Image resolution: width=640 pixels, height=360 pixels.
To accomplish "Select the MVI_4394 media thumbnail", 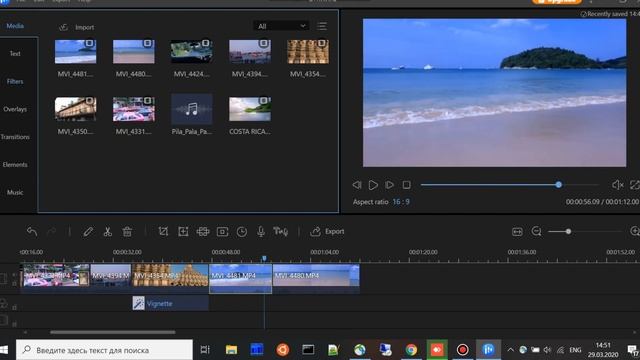I will (x=249, y=52).
